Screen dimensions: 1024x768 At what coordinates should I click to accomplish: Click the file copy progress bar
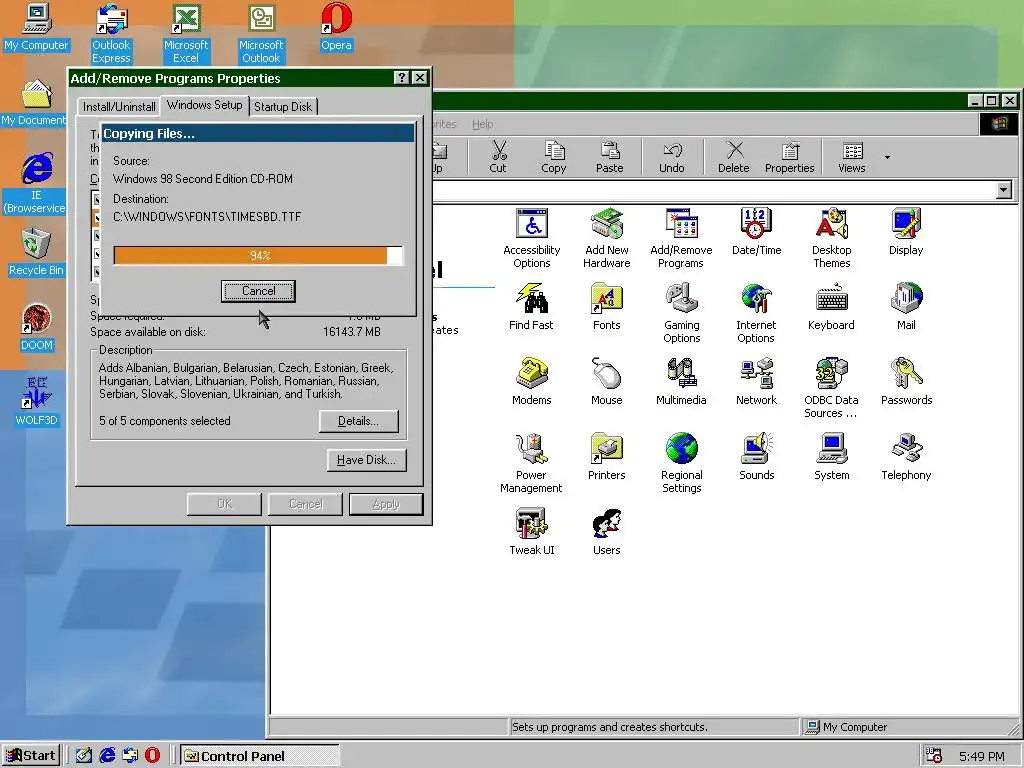coord(259,255)
